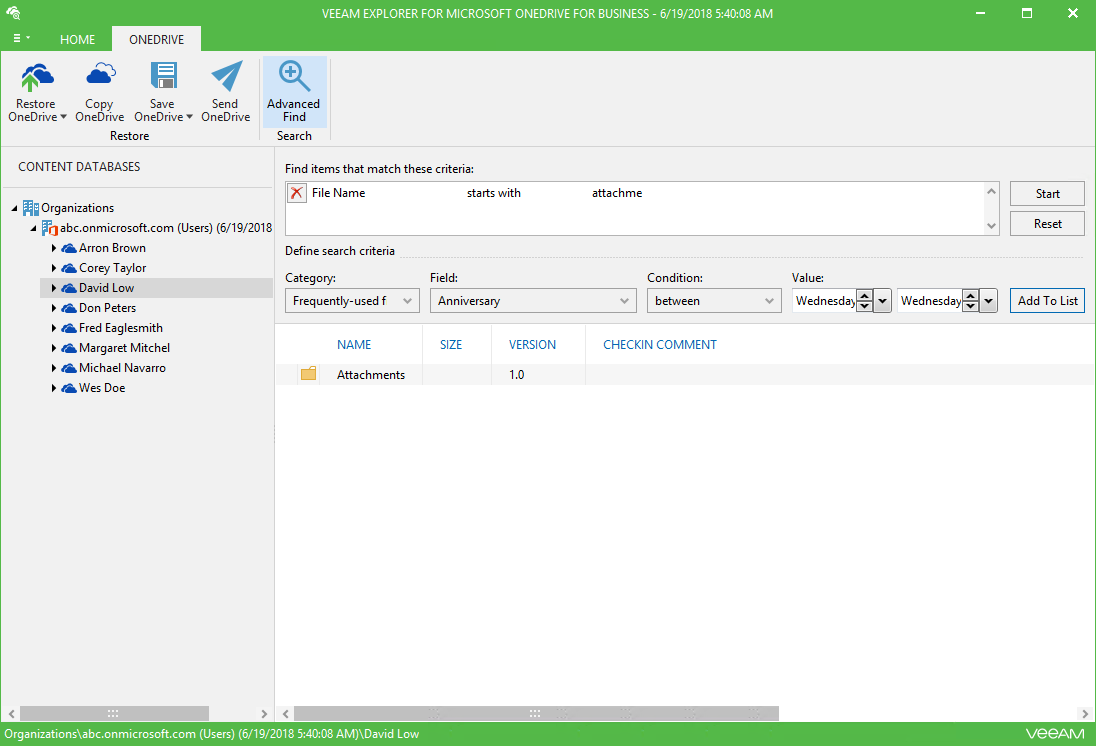
Task: Switch to the HOME ribbon tab
Action: [x=77, y=40]
